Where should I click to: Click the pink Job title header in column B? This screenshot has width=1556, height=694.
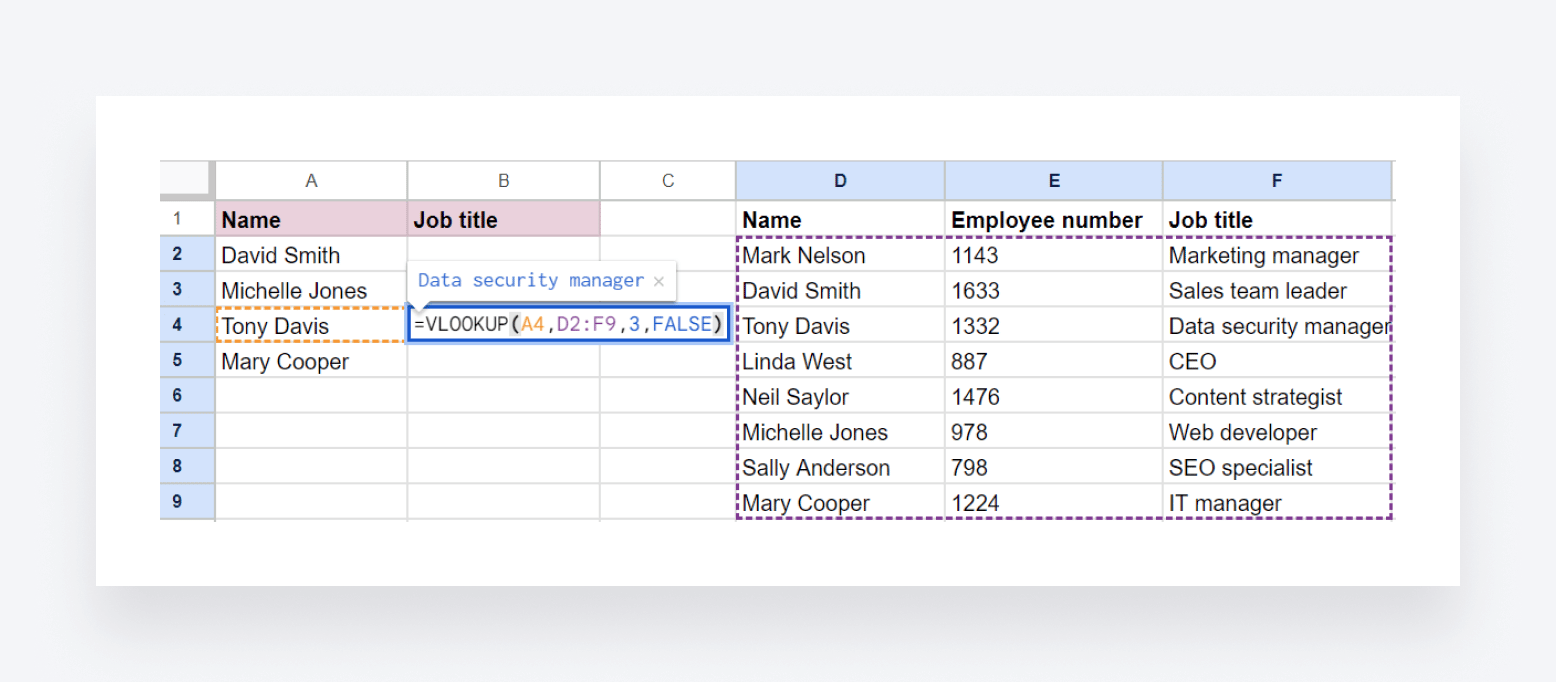(x=504, y=219)
